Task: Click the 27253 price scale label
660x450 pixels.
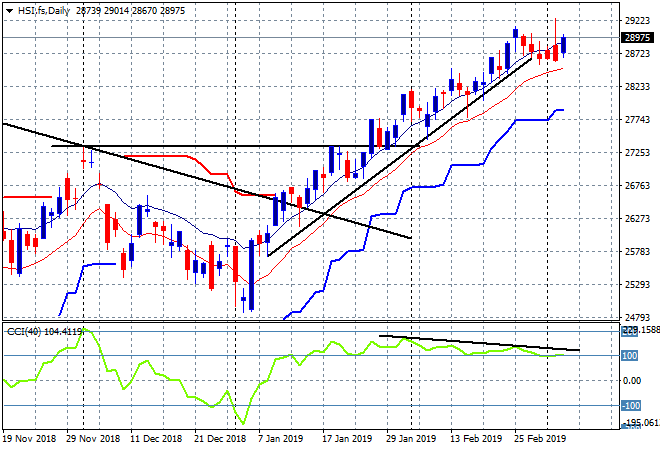Action: [637, 152]
